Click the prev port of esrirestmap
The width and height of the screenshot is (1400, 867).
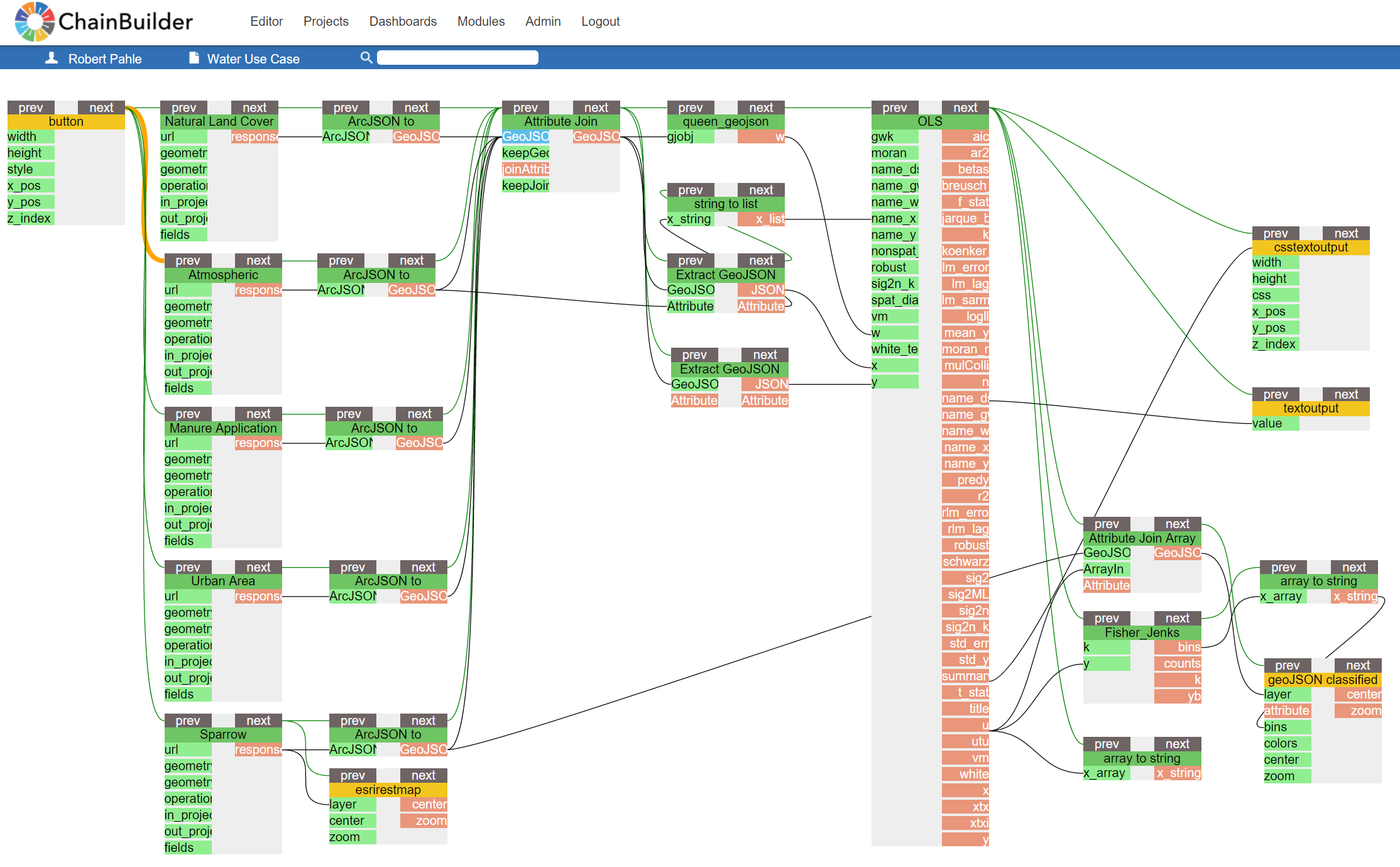click(x=353, y=775)
